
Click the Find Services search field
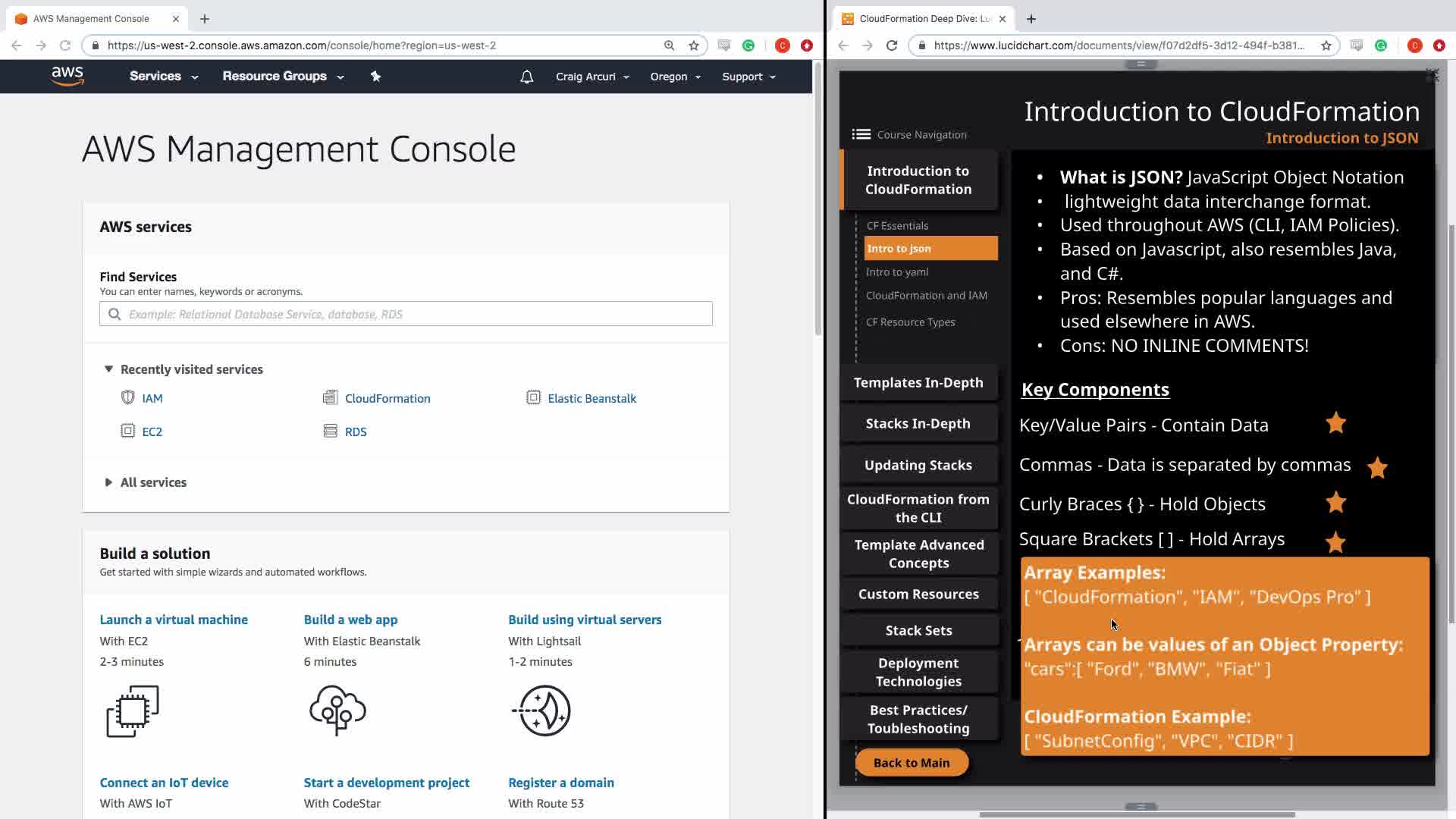(406, 314)
